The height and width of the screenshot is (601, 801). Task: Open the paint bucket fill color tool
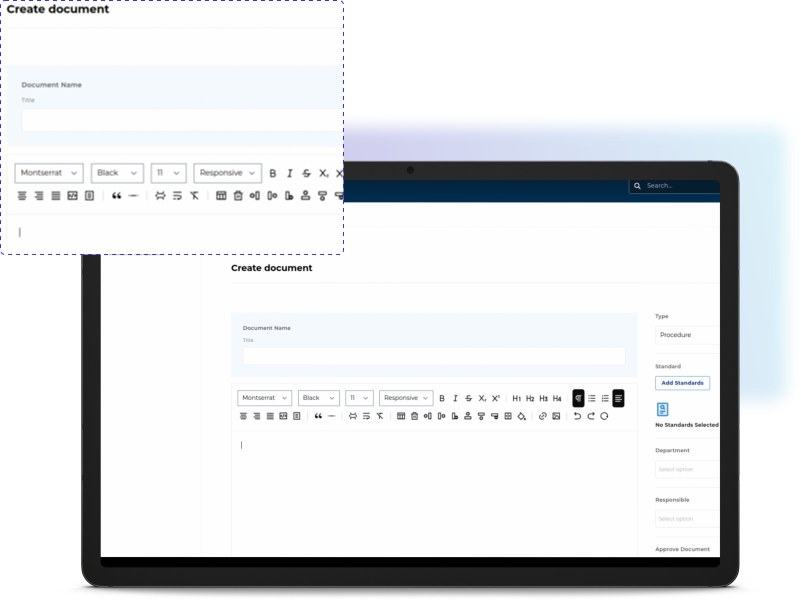(521, 416)
